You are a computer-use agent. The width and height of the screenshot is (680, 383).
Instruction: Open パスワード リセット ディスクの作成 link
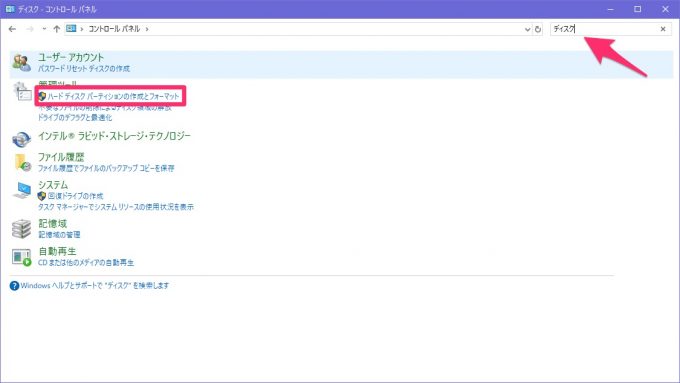(84, 69)
